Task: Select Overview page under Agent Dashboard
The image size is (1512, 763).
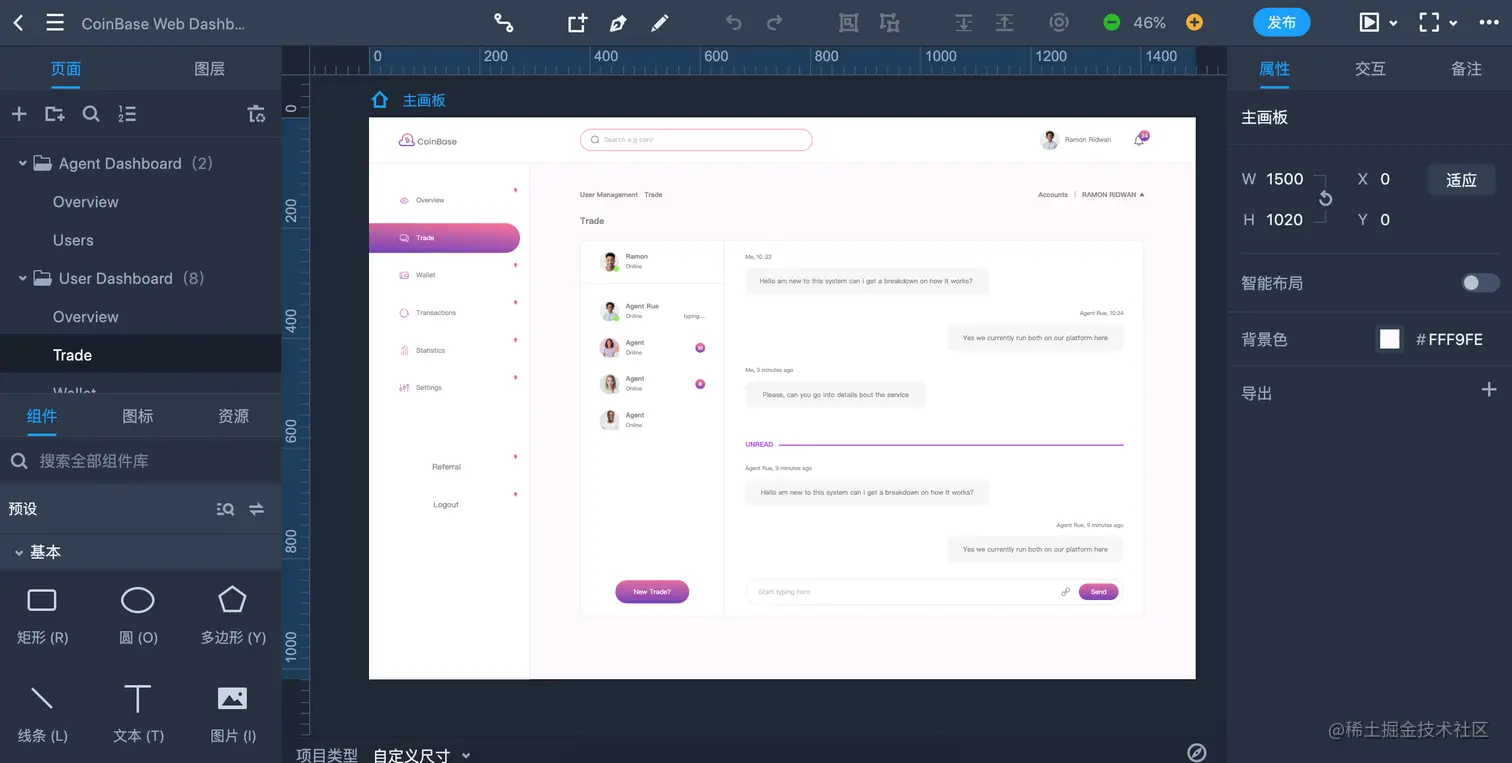Action: [85, 202]
